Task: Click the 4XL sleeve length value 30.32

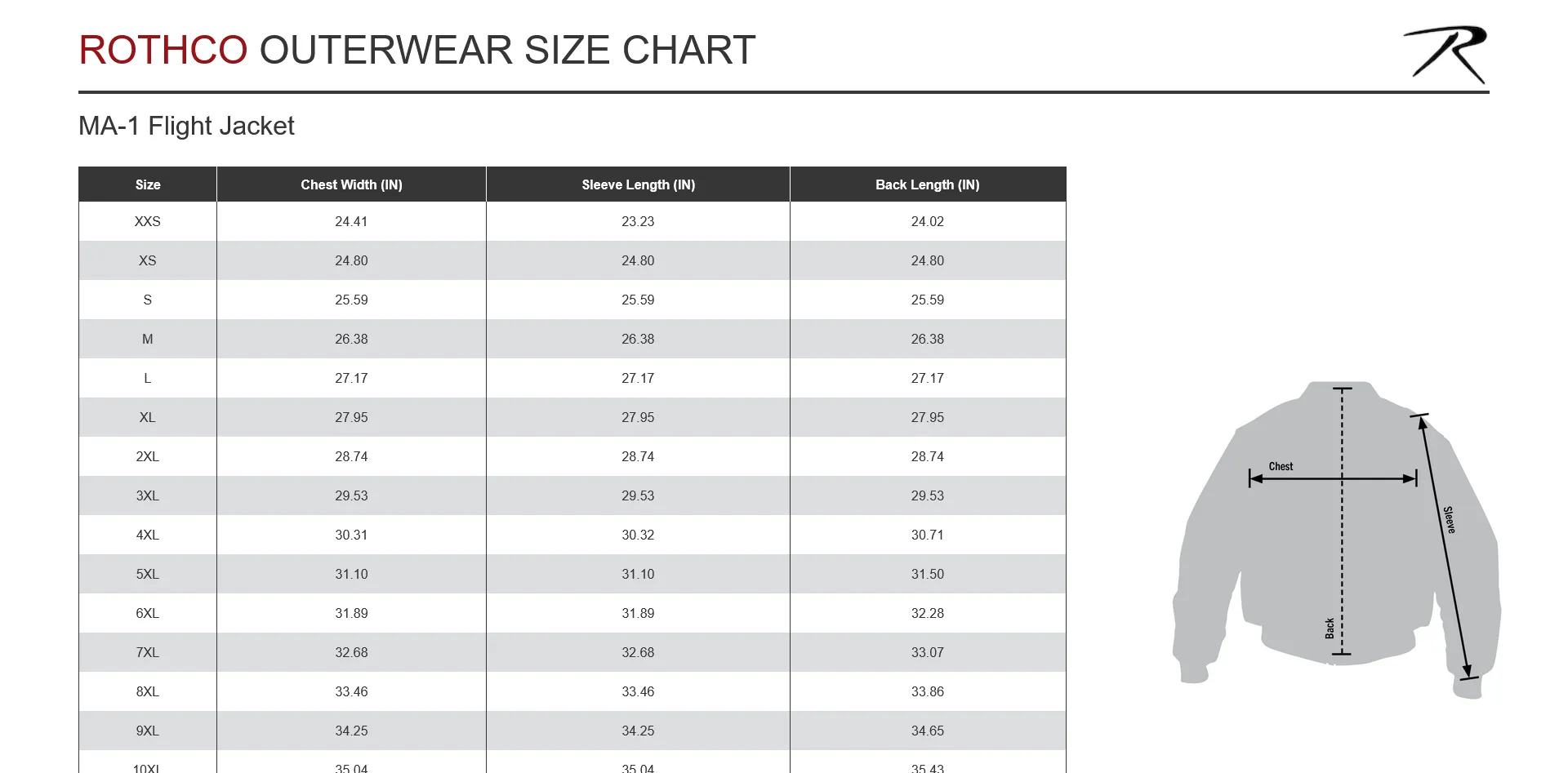Action: (x=638, y=535)
